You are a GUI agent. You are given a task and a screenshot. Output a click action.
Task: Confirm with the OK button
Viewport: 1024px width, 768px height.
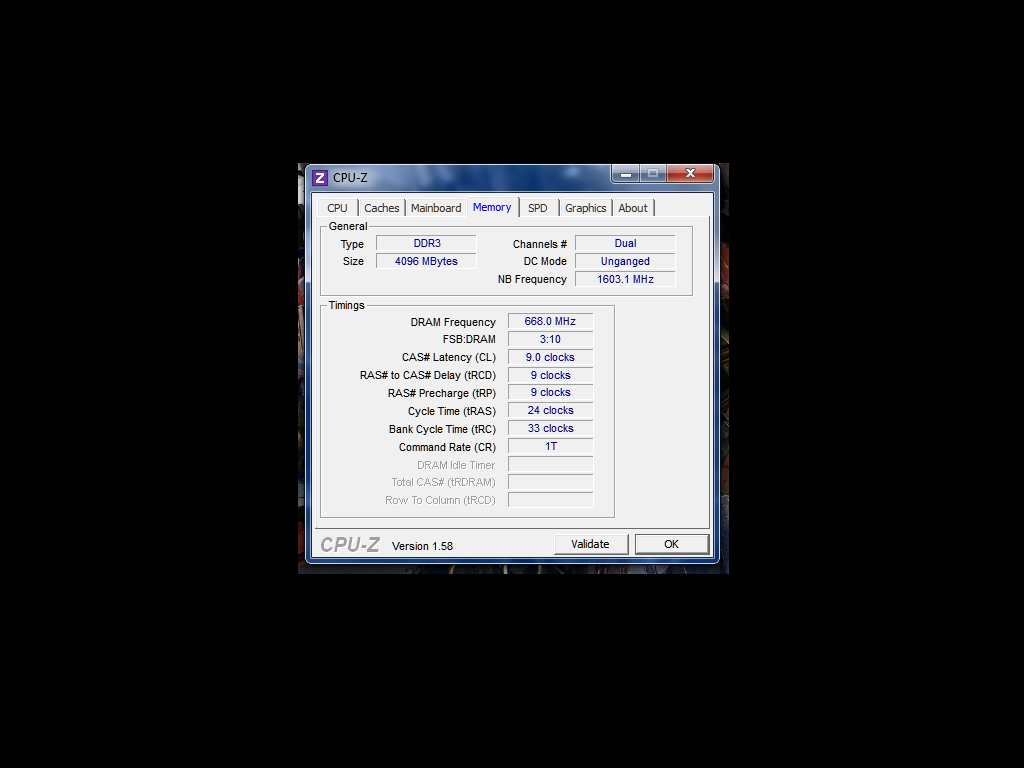pyautogui.click(x=671, y=544)
